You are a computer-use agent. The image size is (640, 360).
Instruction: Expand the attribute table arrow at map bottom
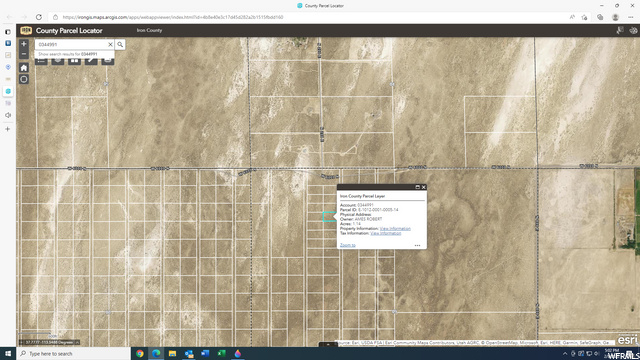point(328,344)
